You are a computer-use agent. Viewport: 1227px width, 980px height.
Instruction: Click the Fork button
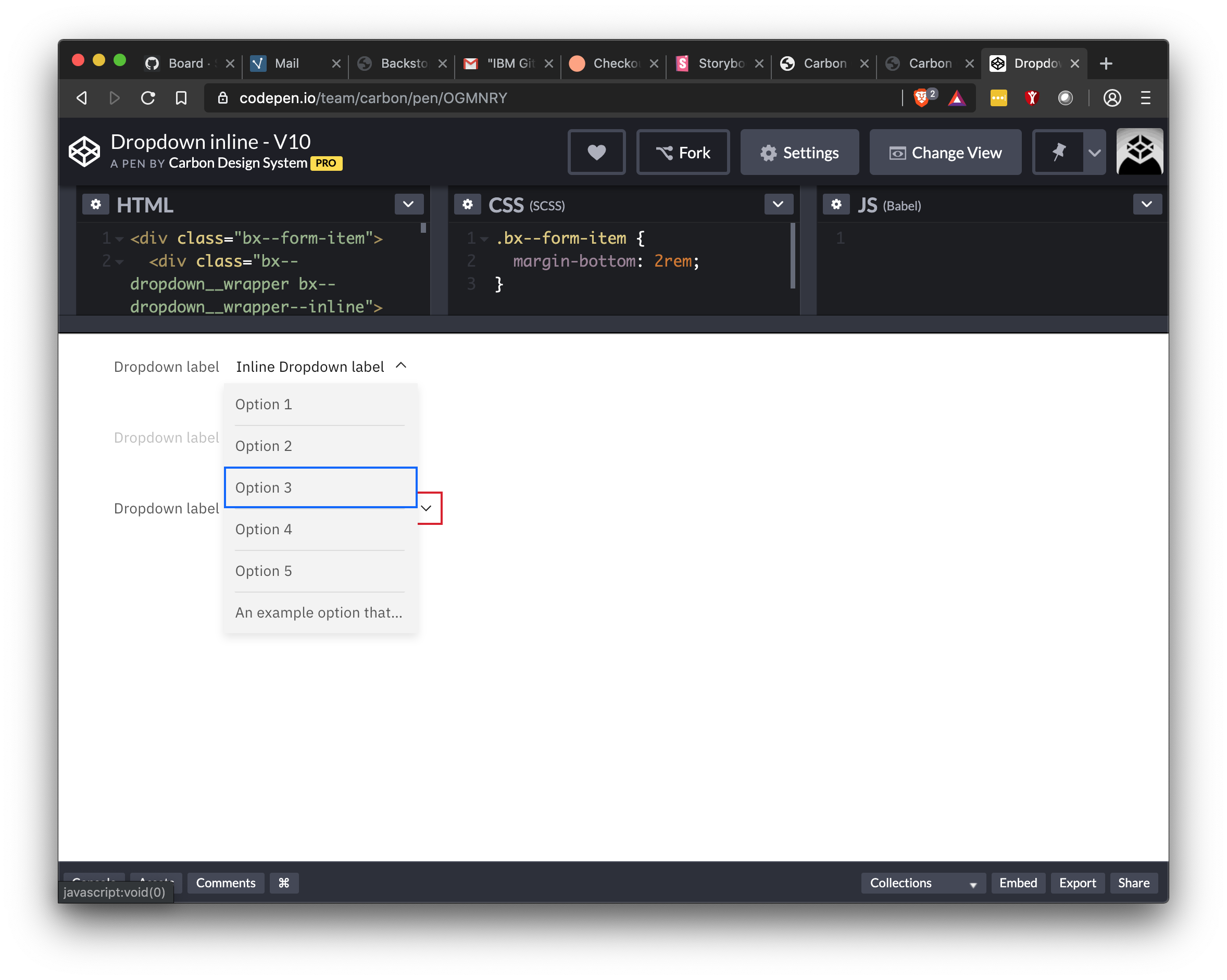(682, 152)
